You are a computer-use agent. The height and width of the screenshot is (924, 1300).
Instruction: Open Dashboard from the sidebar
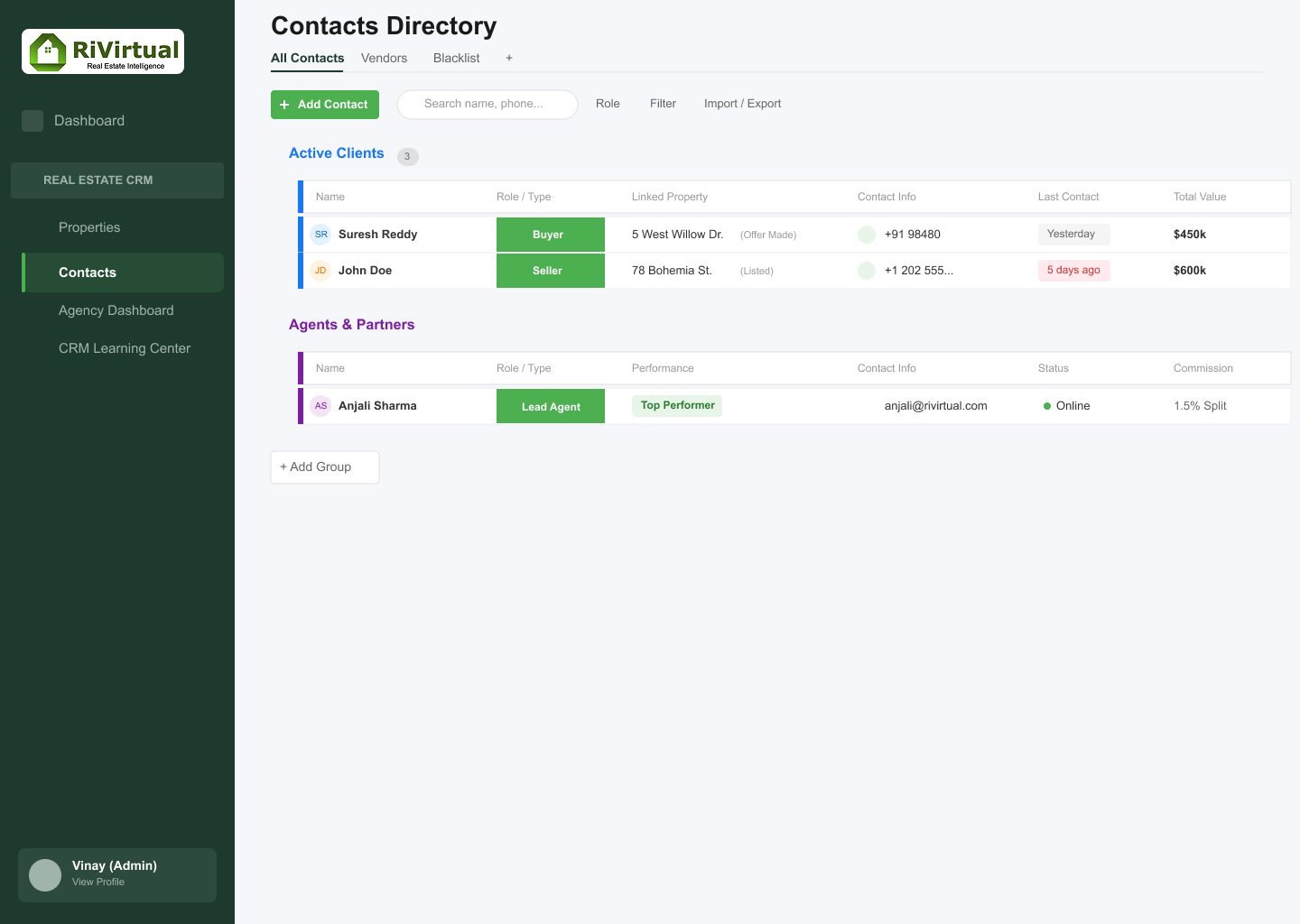89,121
